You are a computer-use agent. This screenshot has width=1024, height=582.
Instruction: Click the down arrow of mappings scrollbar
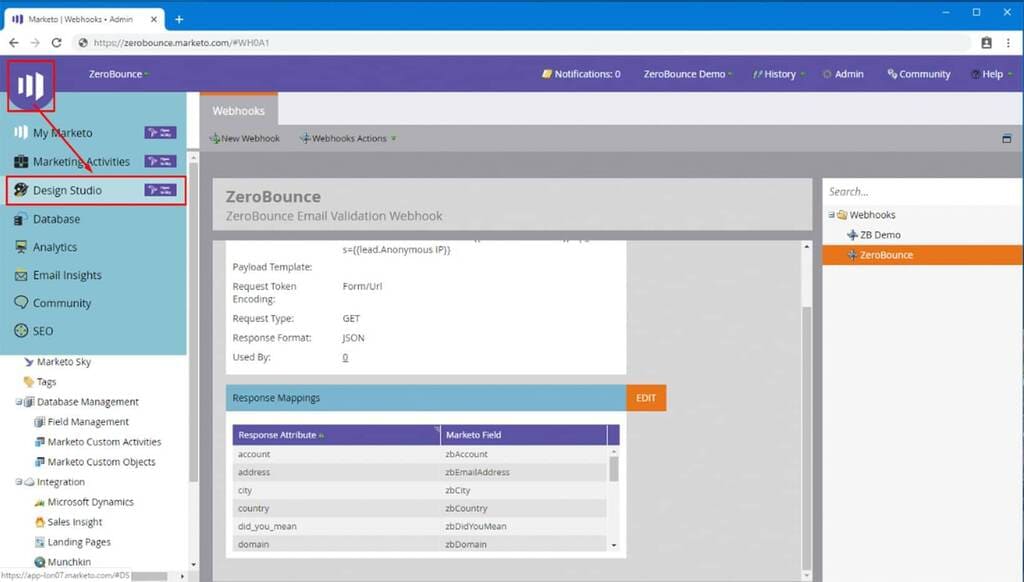(614, 545)
